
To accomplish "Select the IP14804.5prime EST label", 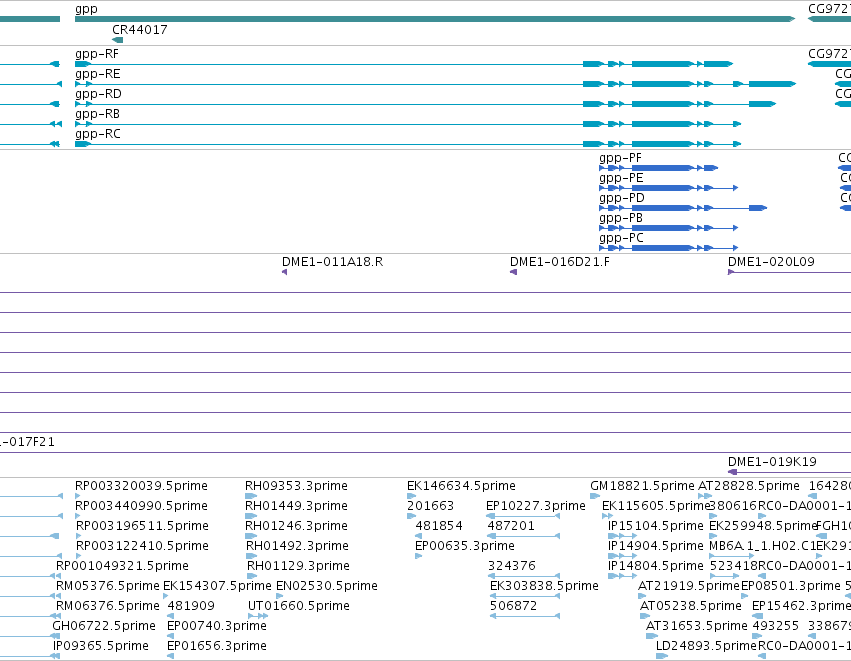I will point(656,566).
